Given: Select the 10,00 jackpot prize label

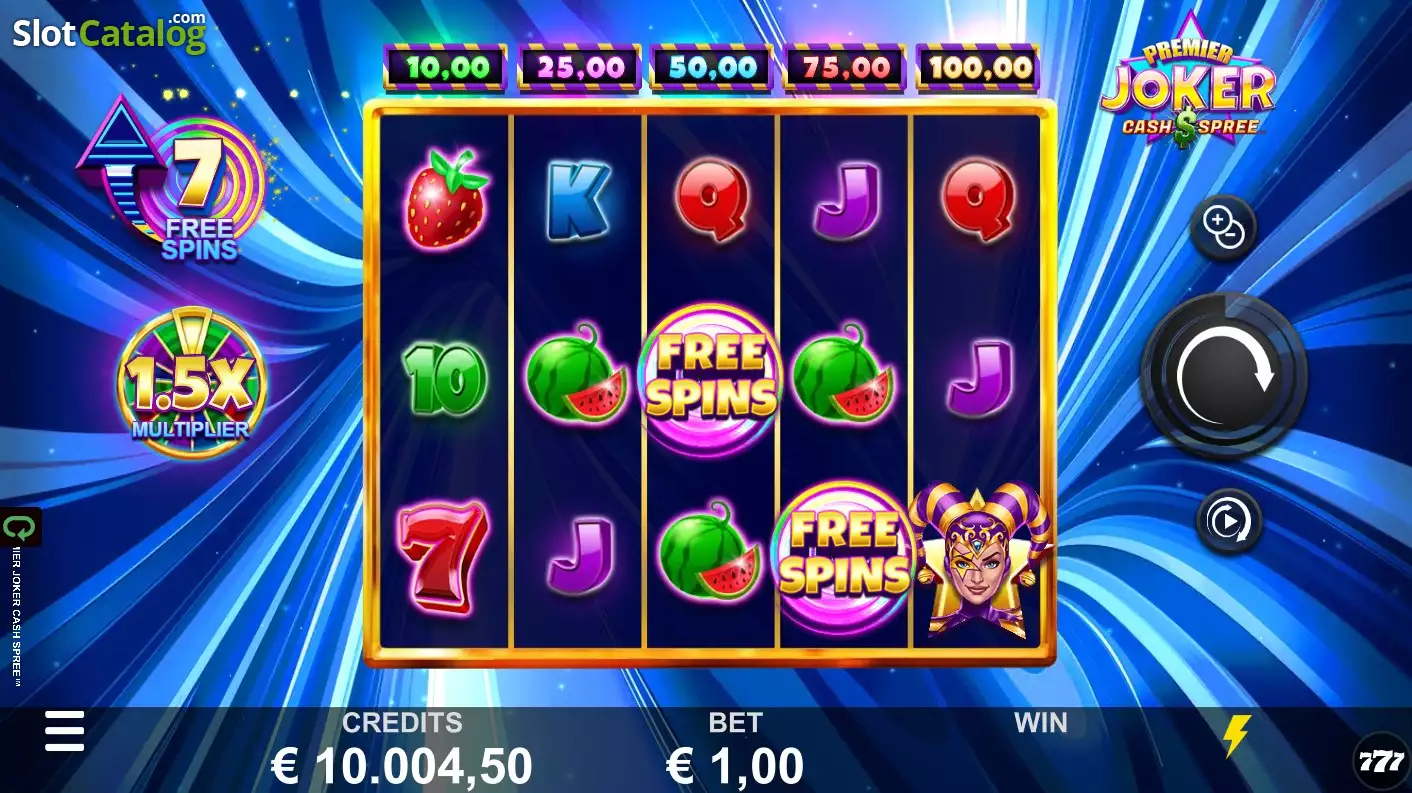Looking at the screenshot, I should 445,68.
